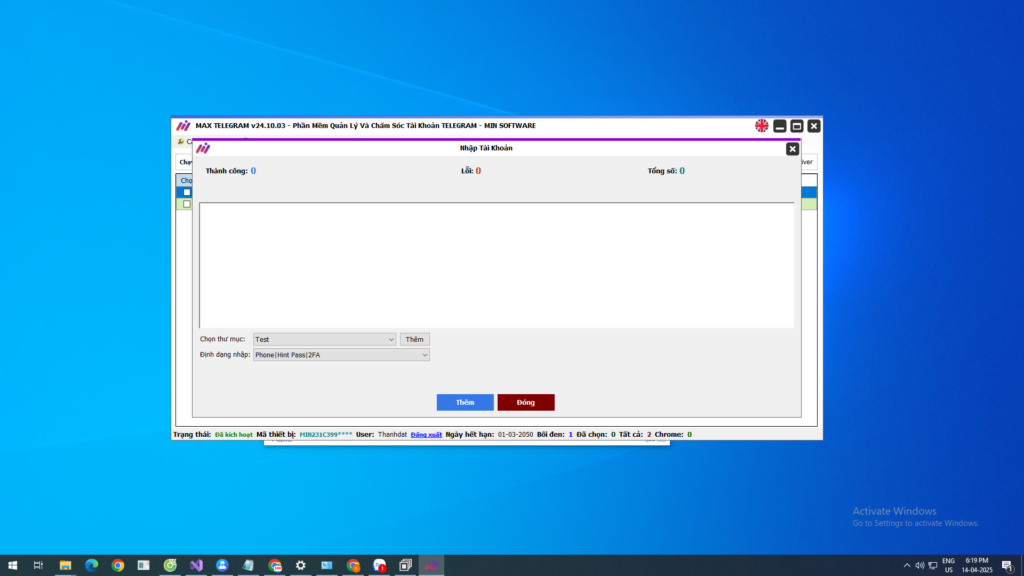Open the Settings gear on the taskbar
This screenshot has width=1024, height=576.
click(x=300, y=565)
